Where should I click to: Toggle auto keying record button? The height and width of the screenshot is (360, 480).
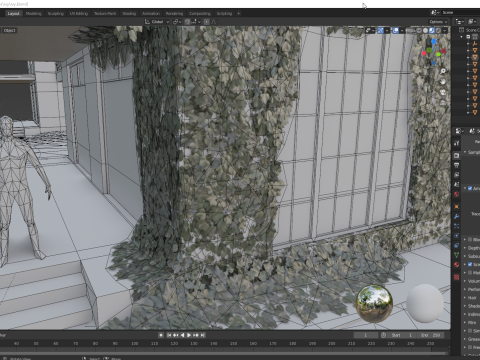coord(161,335)
